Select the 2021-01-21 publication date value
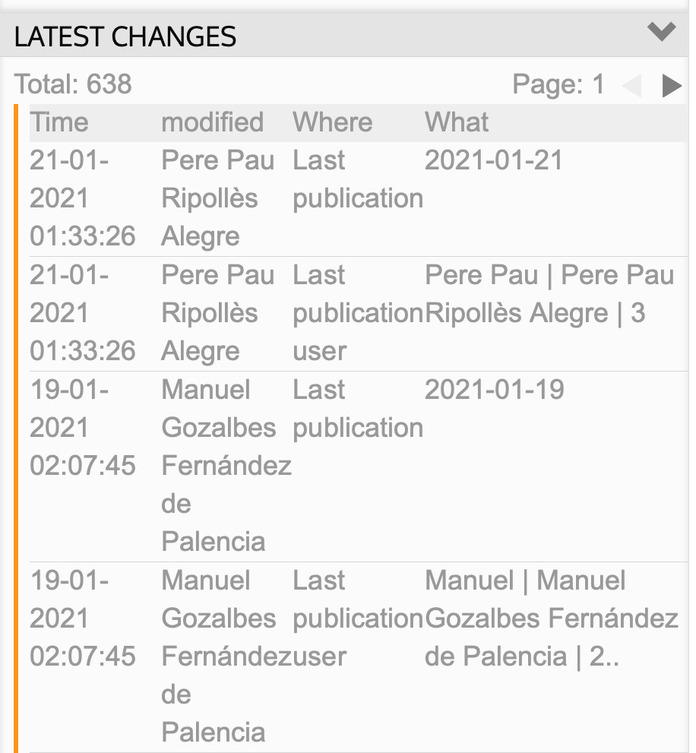The width and height of the screenshot is (696, 753). coord(493,160)
